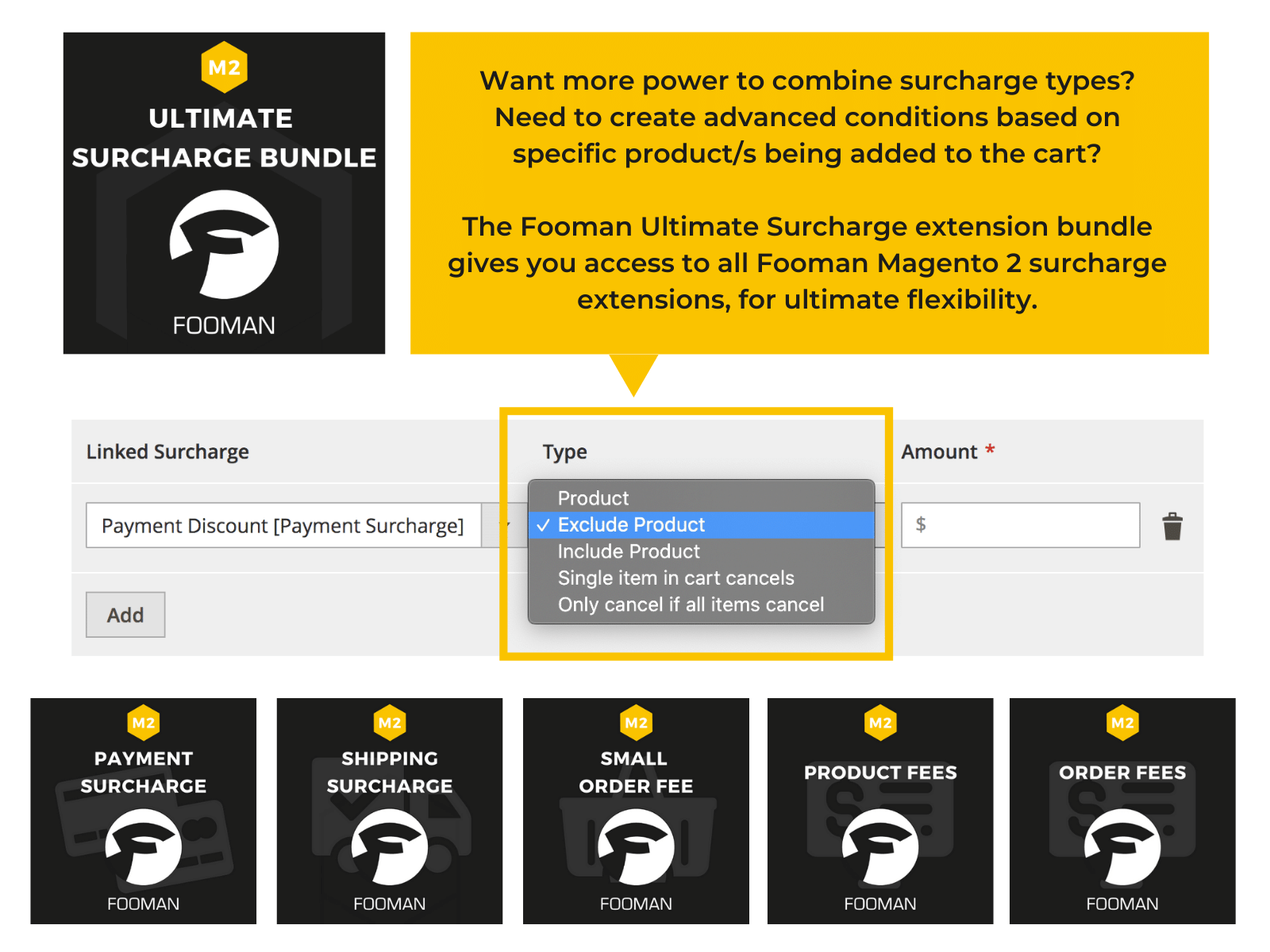
Task: Click the Fooman logo on Order Fees tile
Action: pyautogui.click(x=1122, y=847)
